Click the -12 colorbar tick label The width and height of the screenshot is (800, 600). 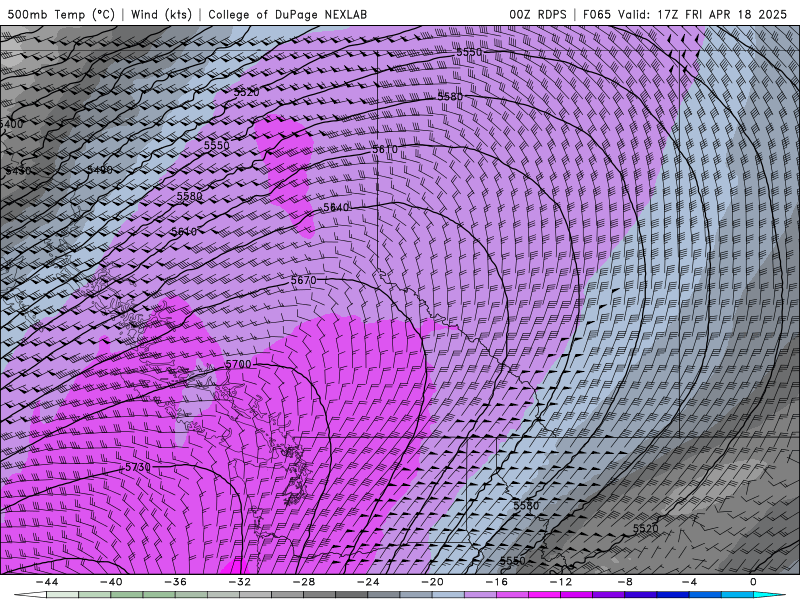click(561, 582)
